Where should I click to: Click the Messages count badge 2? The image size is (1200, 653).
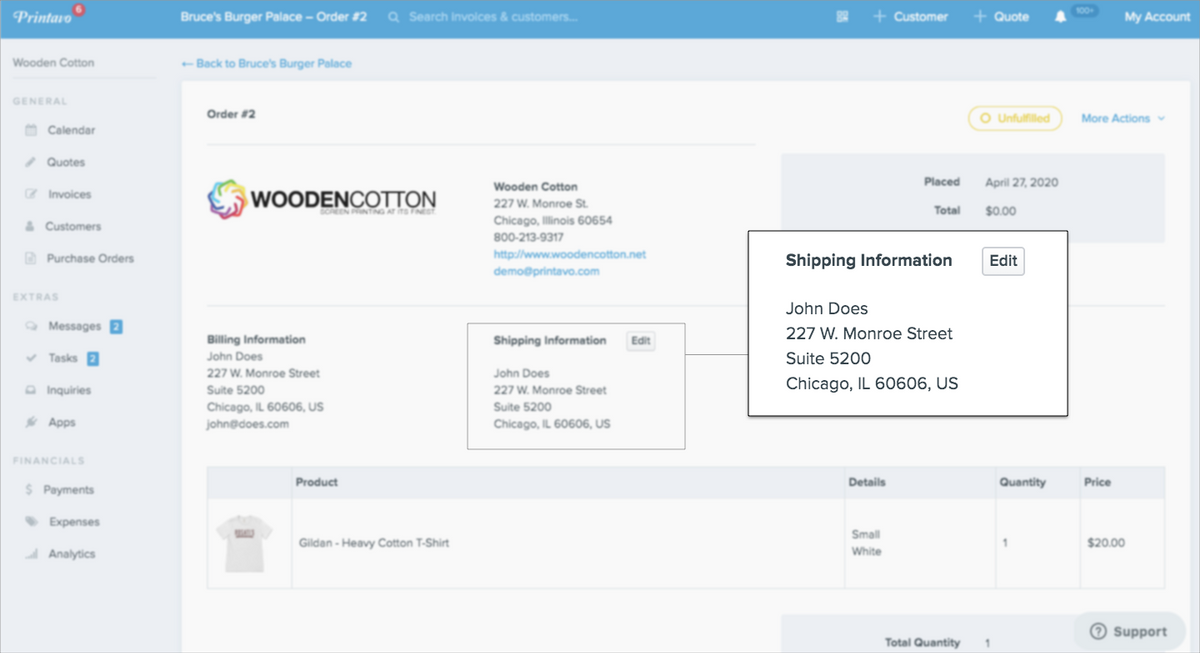(116, 326)
